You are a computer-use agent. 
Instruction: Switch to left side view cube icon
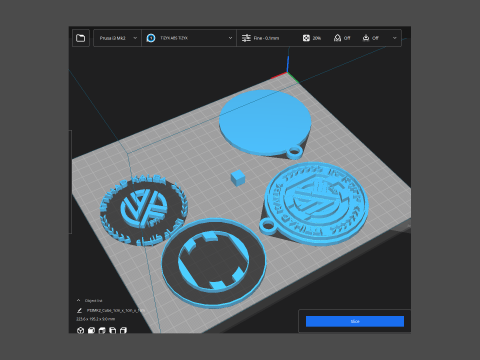pyautogui.click(x=113, y=330)
